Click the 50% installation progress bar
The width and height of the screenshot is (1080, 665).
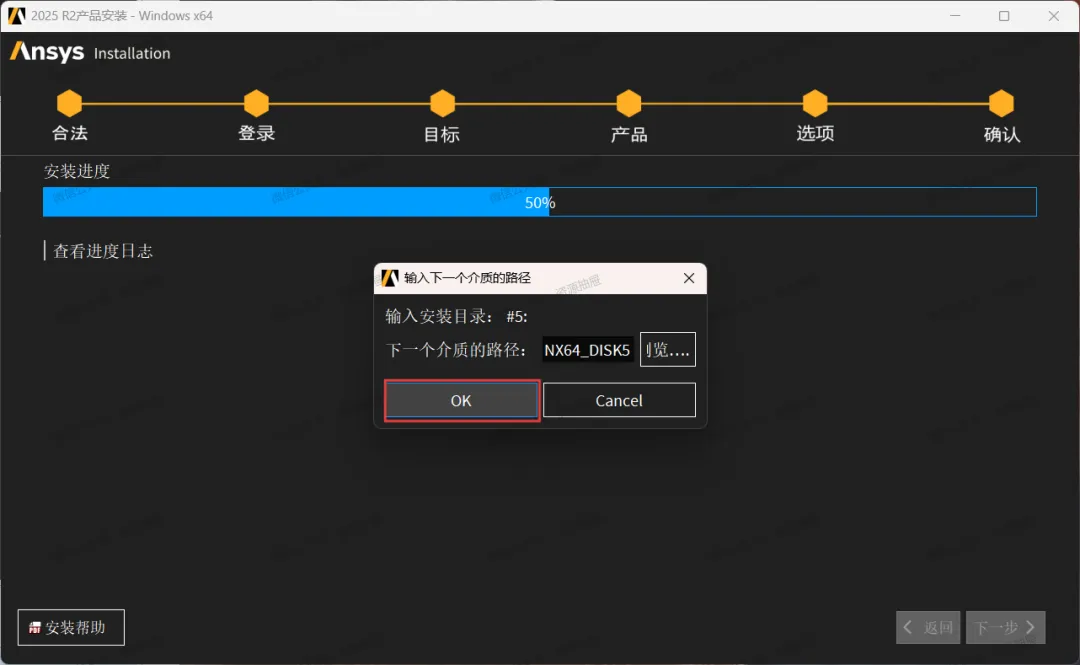539,202
